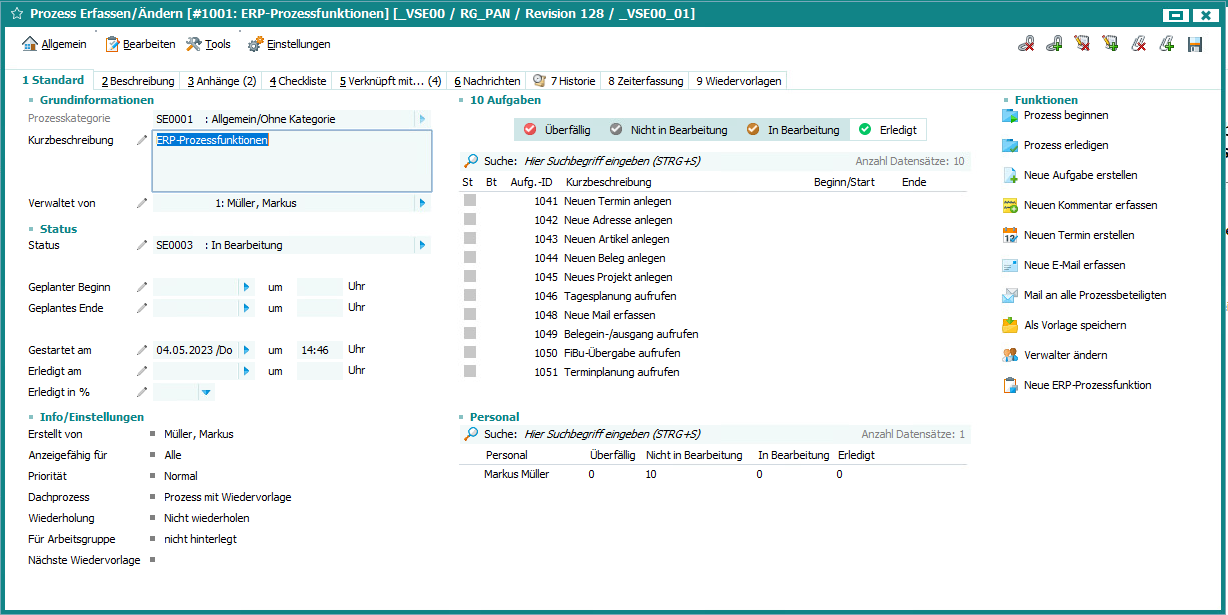Viewport: 1228px width, 615px height.
Task: Click the add attachment paperclip icon
Action: 1166,44
